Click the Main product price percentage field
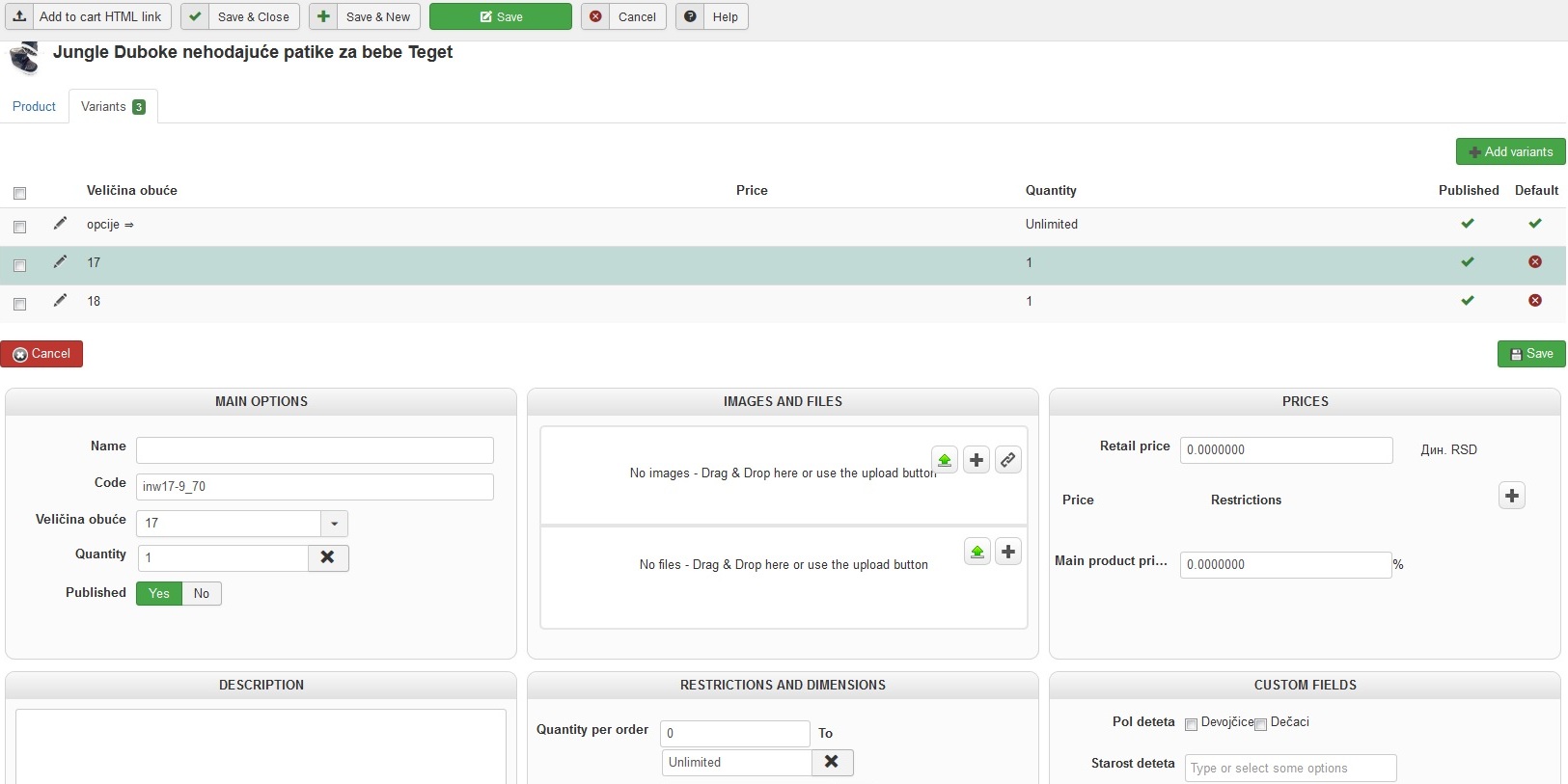 tap(1285, 565)
